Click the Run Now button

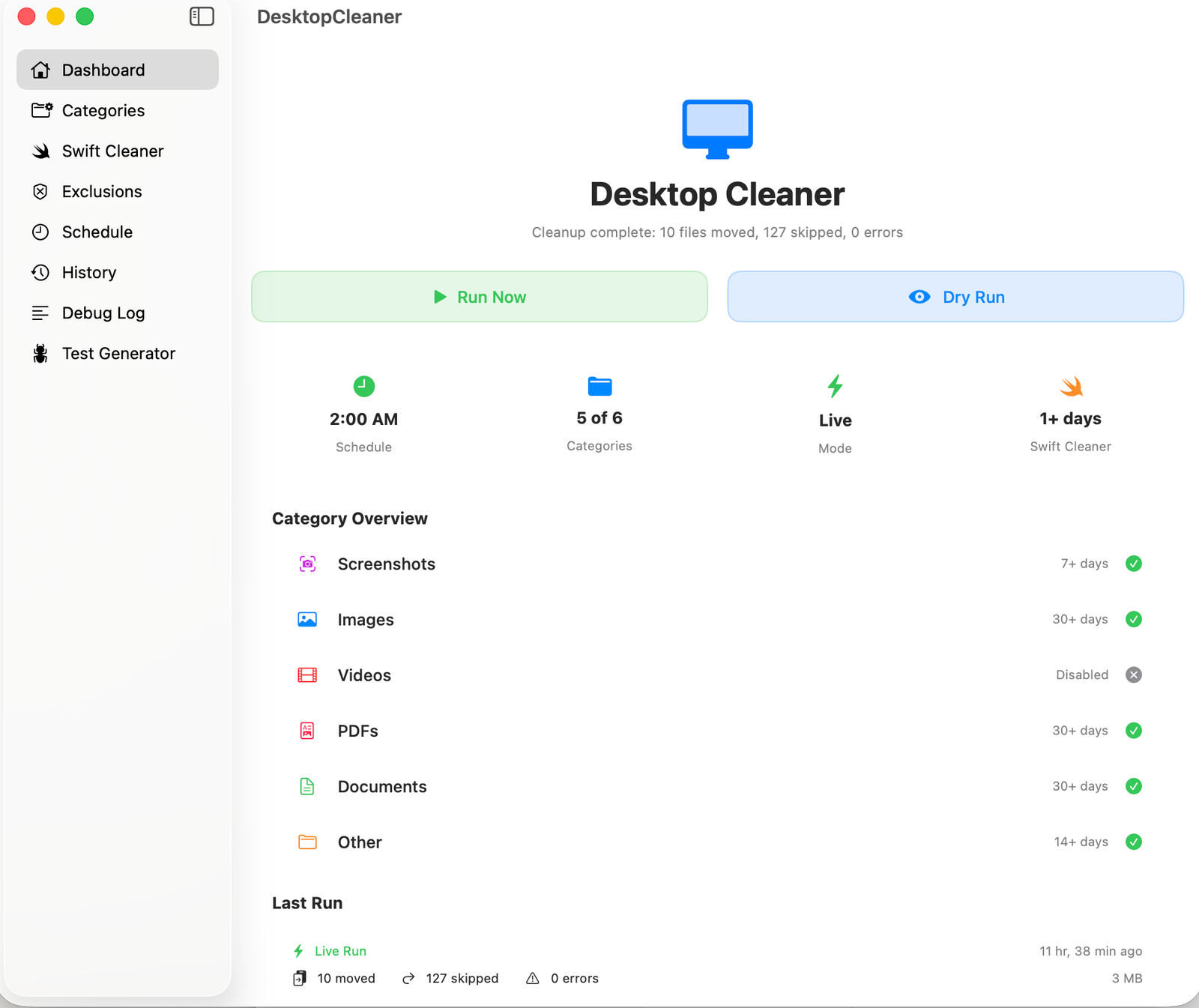(x=480, y=297)
